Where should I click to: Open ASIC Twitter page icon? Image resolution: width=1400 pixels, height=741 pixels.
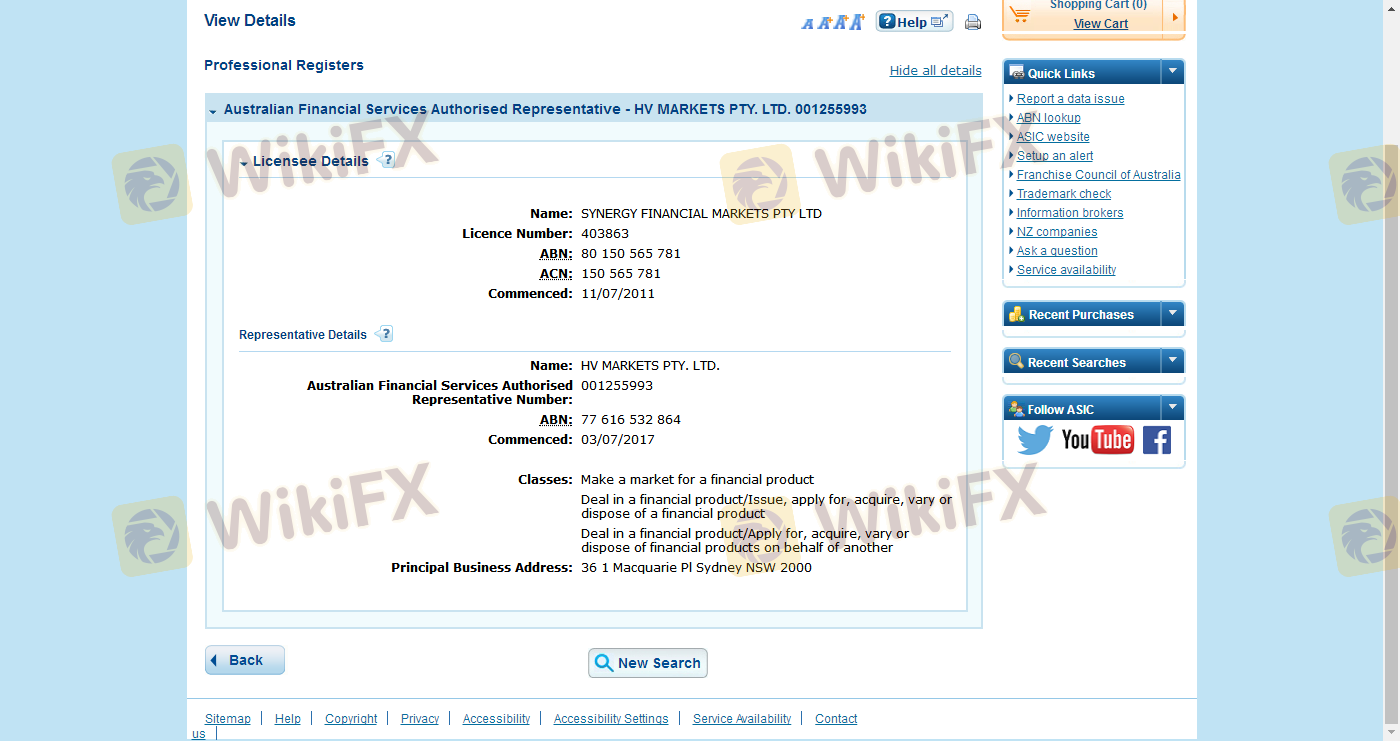pyautogui.click(x=1035, y=440)
